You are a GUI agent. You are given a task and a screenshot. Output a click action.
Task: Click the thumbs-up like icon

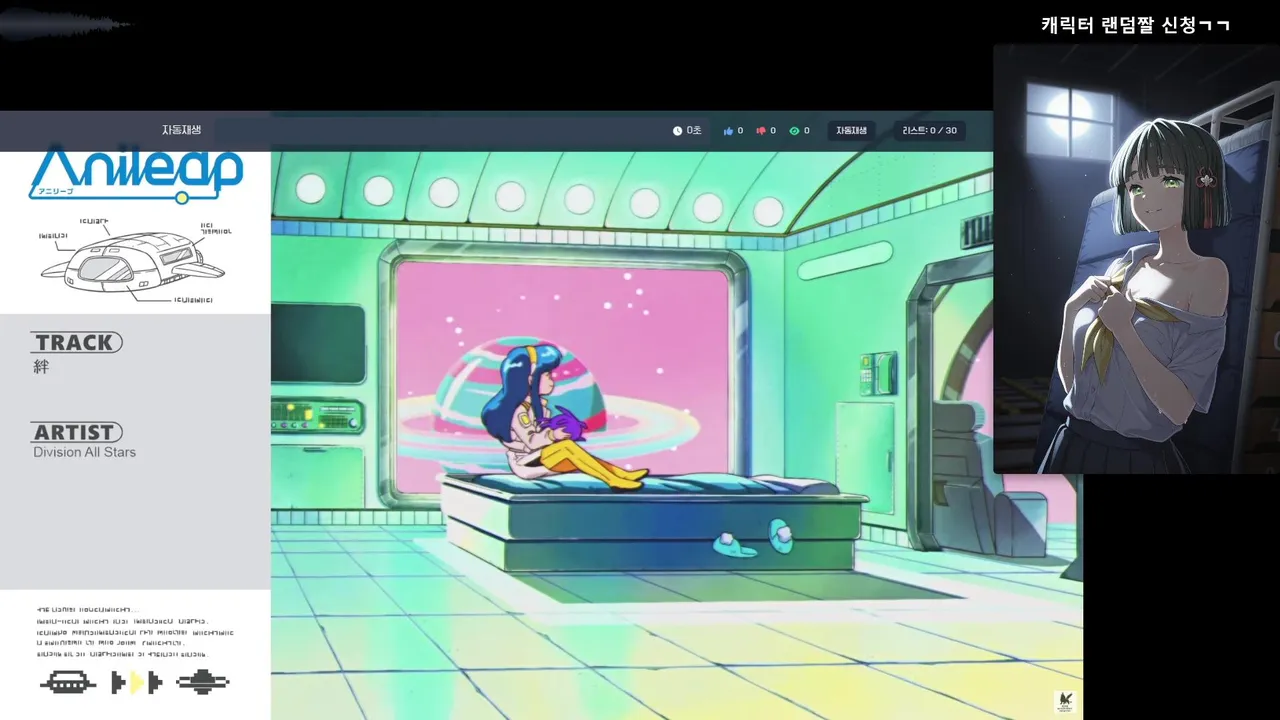point(729,131)
